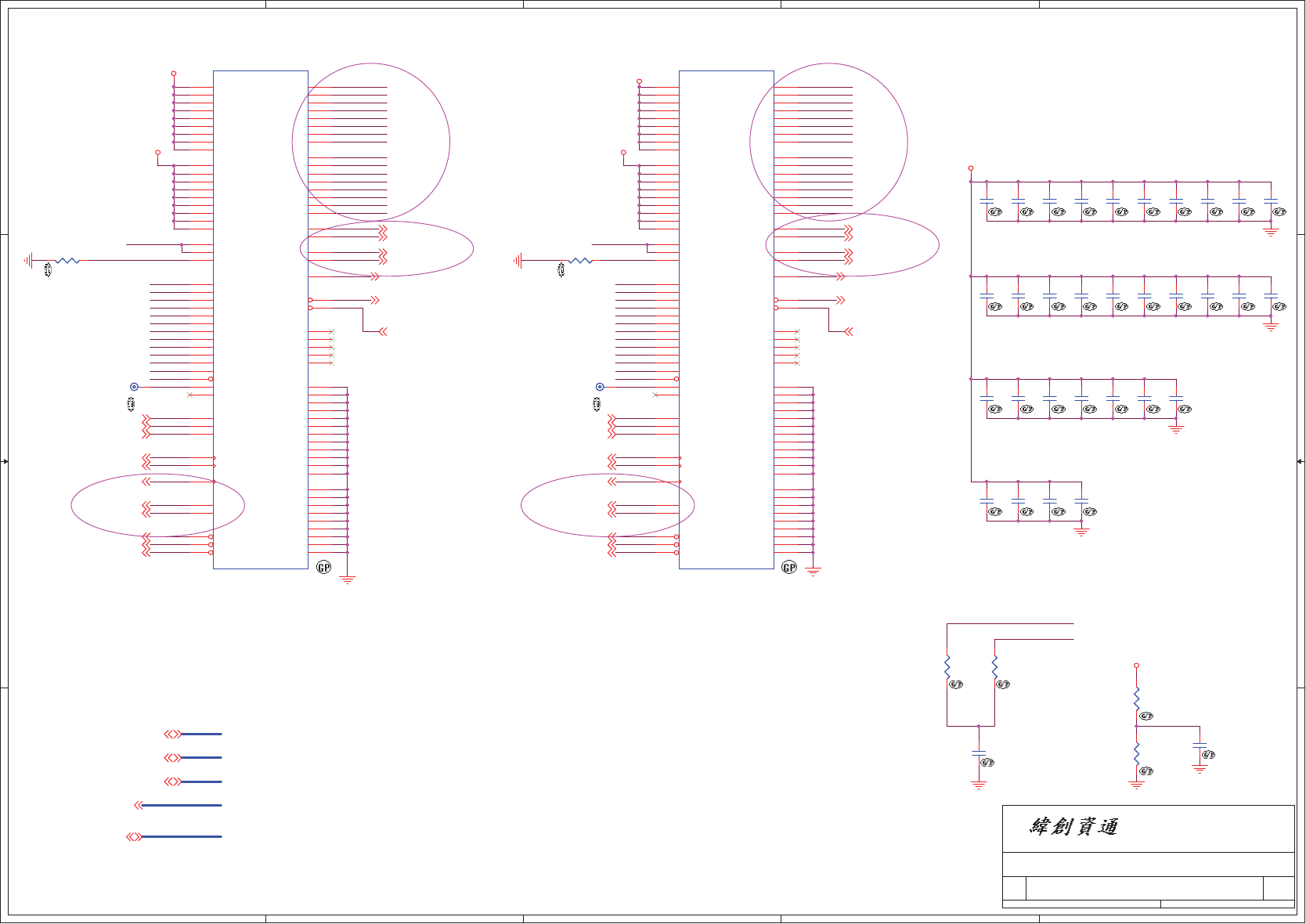The width and height of the screenshot is (1306, 924).
Task: Click input port on stepped wire right of right IC
Action: point(849,332)
